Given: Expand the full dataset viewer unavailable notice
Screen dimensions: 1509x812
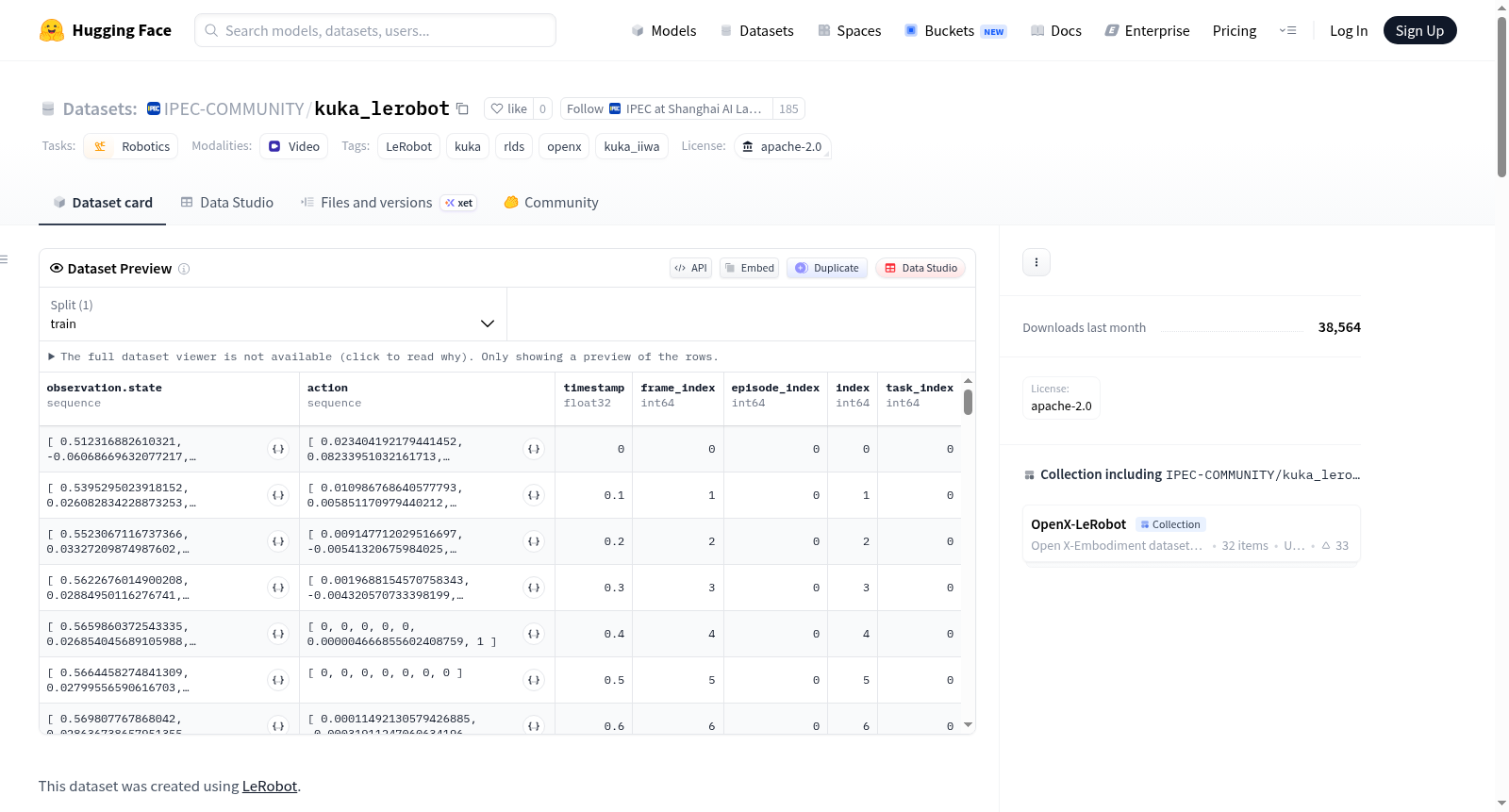Looking at the screenshot, I should pos(383,356).
